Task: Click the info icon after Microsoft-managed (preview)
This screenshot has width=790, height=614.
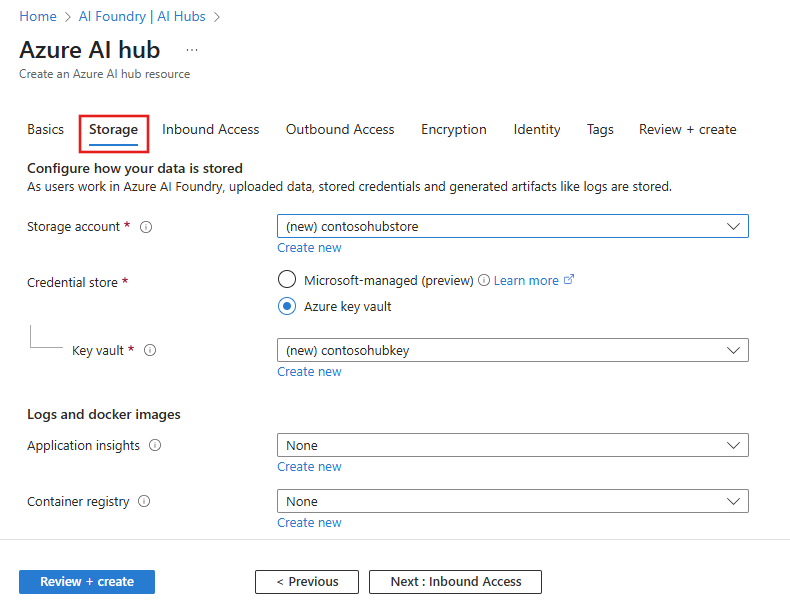Action: coord(484,281)
